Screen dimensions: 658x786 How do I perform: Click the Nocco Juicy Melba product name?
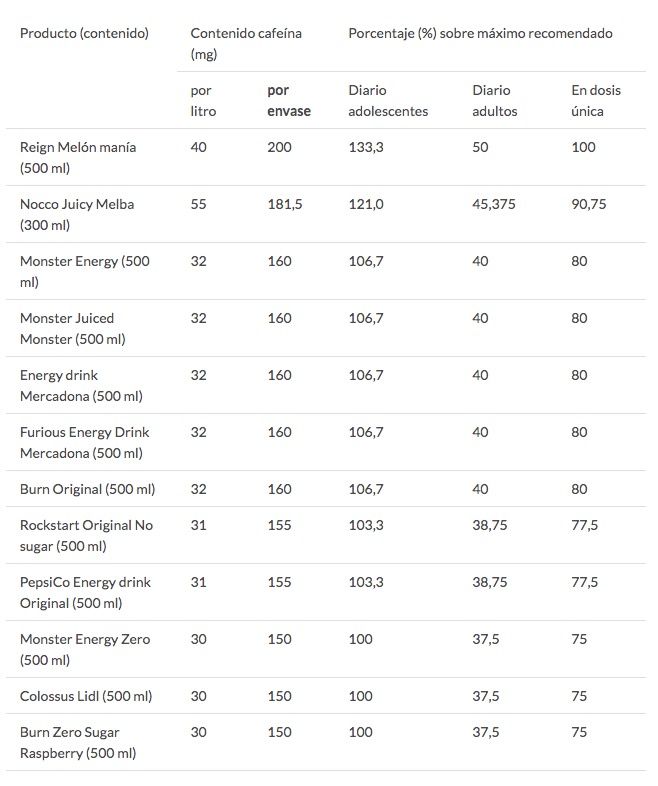tap(77, 214)
